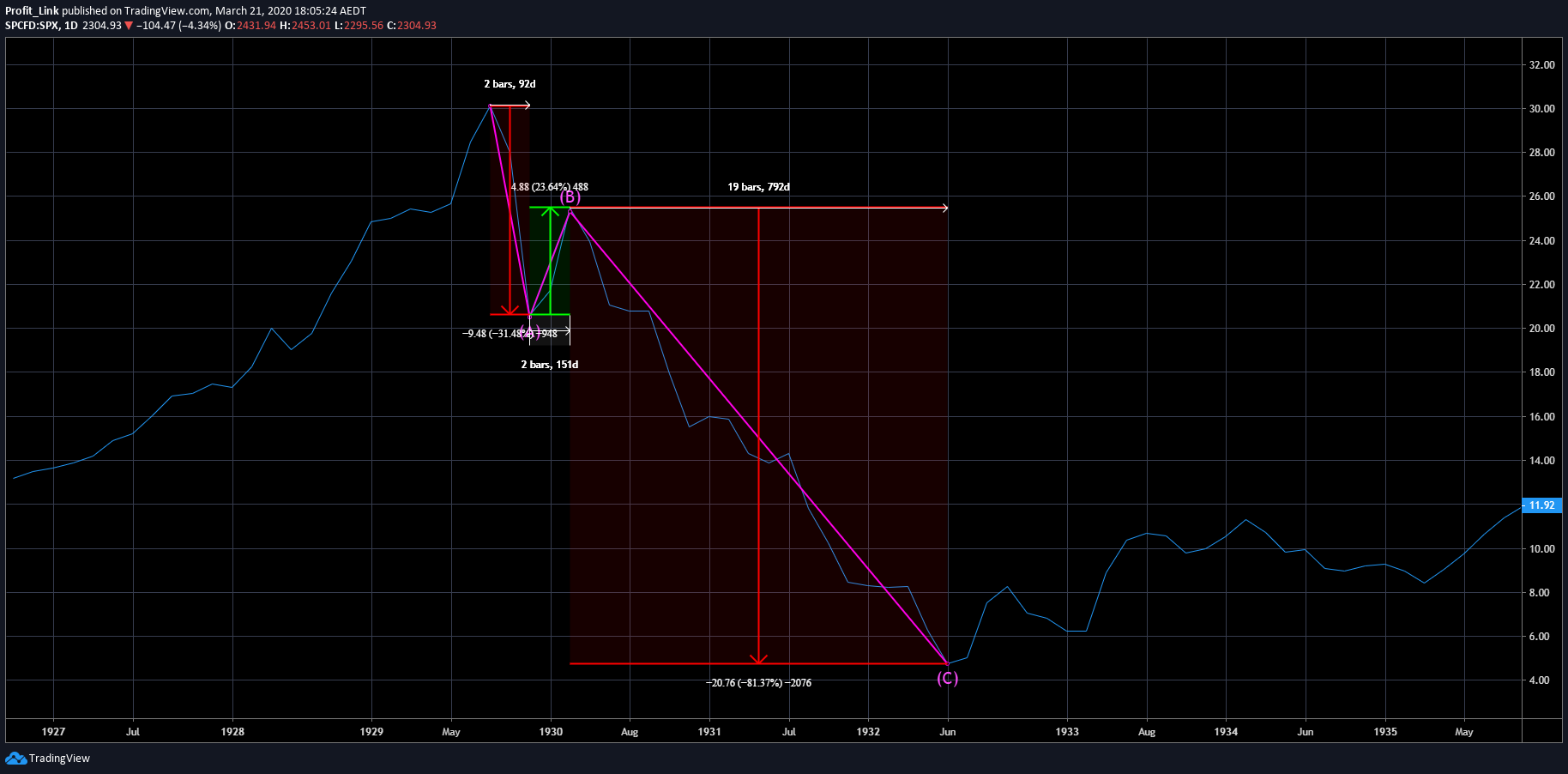Image resolution: width=1568 pixels, height=774 pixels.
Task: Click the last price 2304.93 after 1D
Action: point(102,26)
